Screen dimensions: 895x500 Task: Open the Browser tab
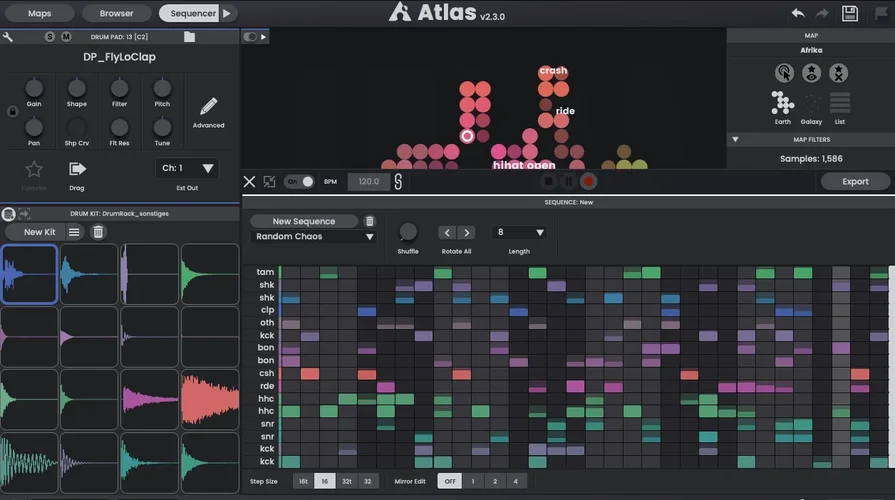click(x=116, y=13)
